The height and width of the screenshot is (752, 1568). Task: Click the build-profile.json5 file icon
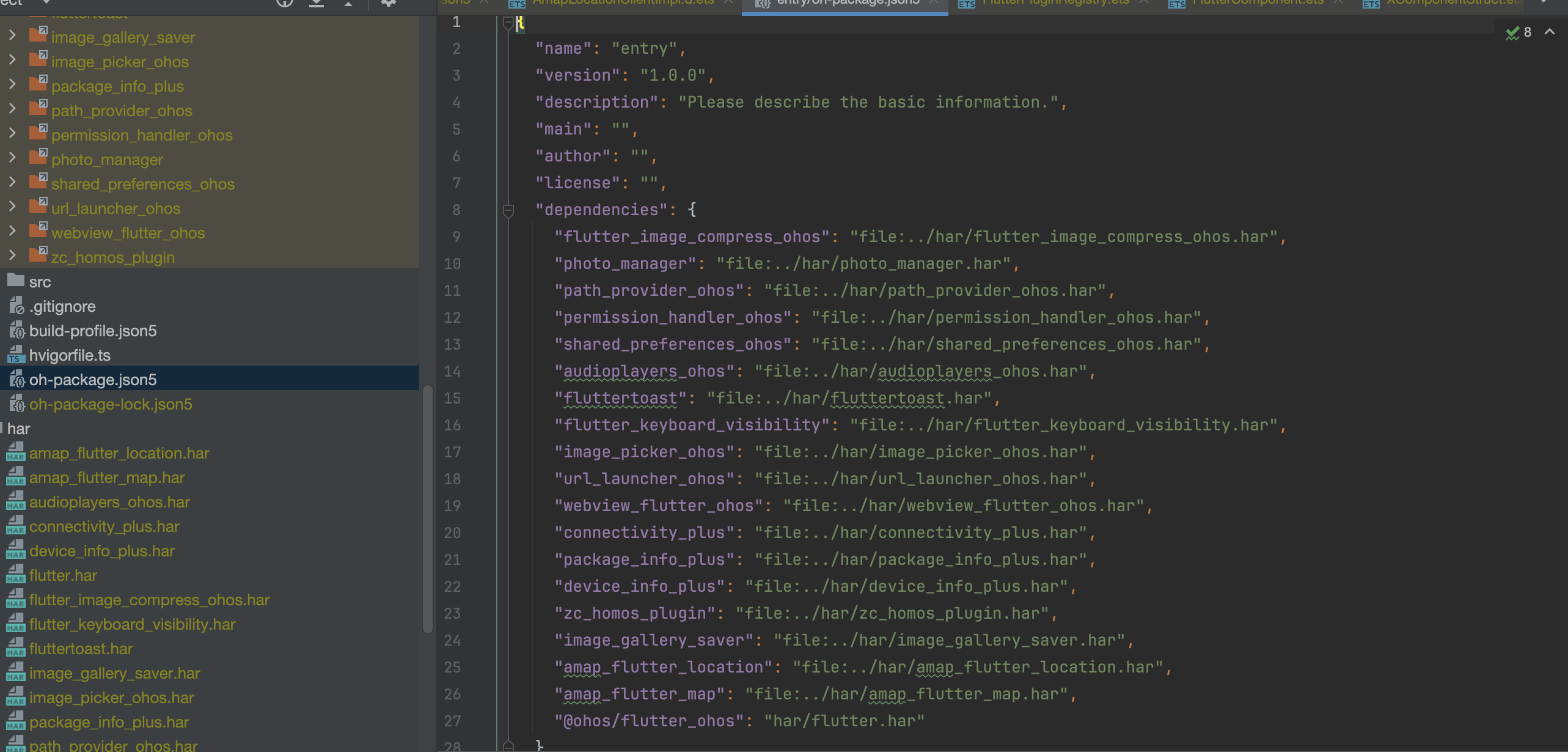coord(16,331)
